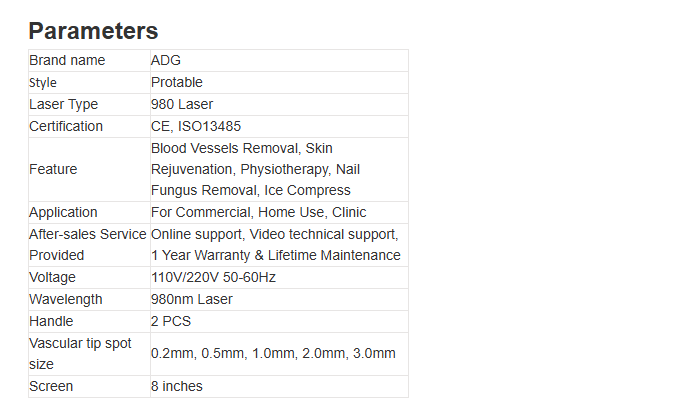Viewport: 683px width, 417px height.
Task: Select the 980 Laser value cell
Action: coord(182,104)
